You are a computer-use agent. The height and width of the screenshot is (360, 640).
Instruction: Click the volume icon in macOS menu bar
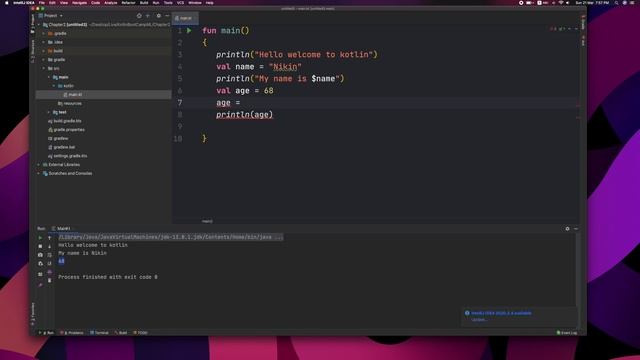click(568, 3)
